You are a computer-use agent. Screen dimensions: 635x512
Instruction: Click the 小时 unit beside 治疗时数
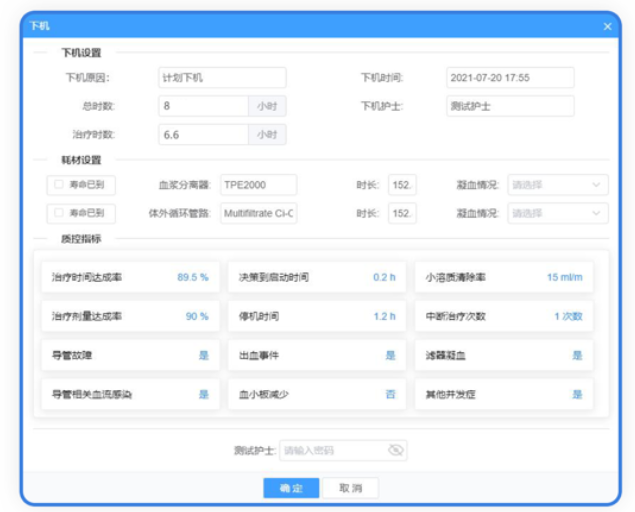click(x=267, y=134)
